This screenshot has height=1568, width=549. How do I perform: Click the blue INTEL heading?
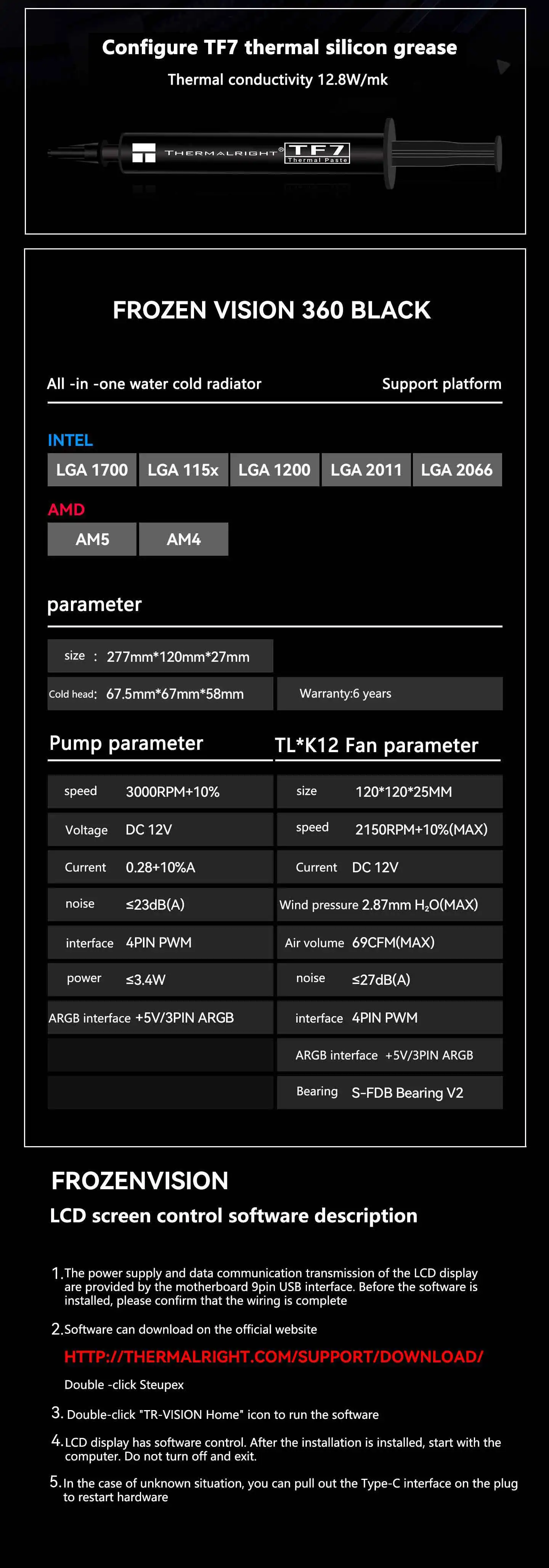(70, 440)
